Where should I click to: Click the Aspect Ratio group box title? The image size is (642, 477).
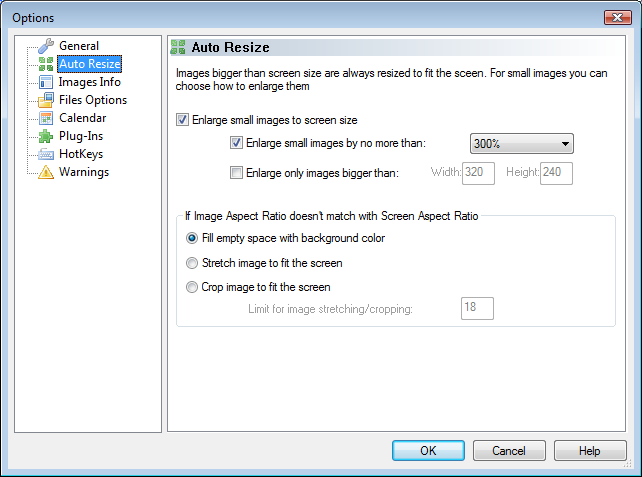(332, 216)
